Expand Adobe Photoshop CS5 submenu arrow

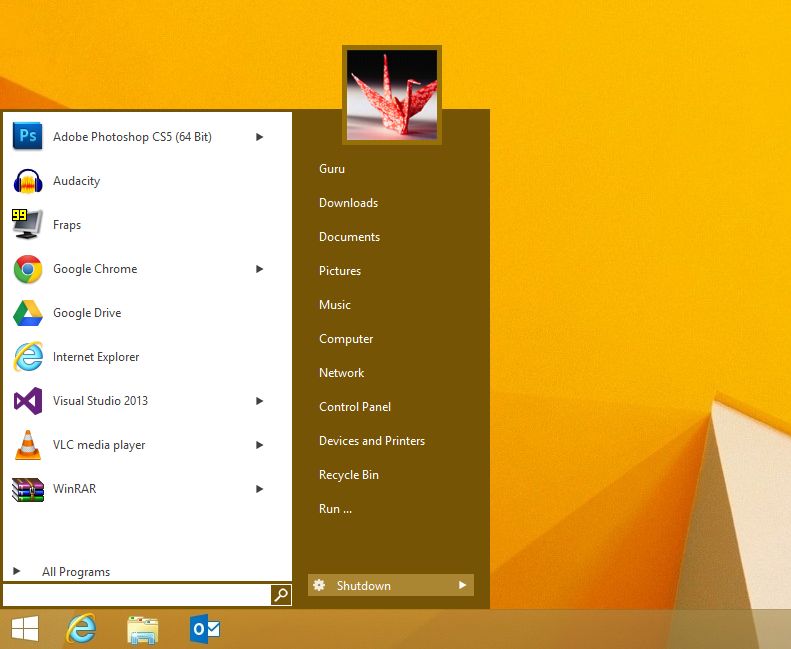(259, 137)
